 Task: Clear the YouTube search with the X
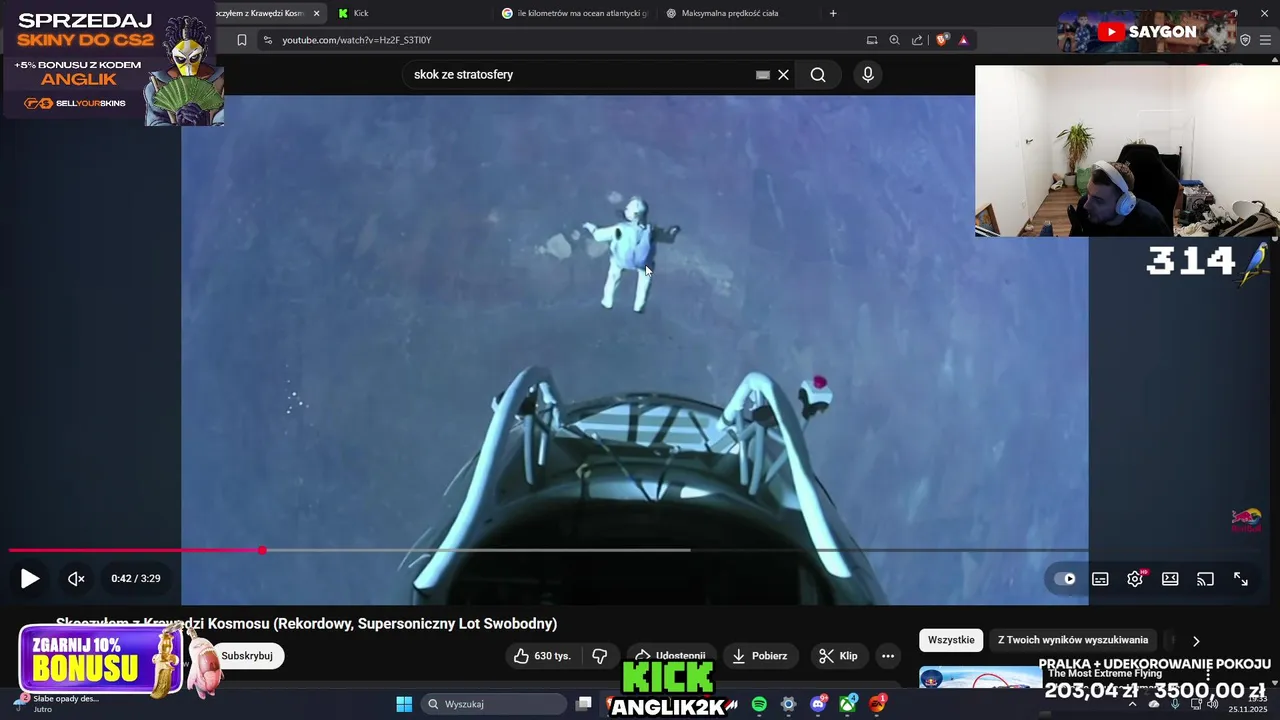[x=784, y=75]
